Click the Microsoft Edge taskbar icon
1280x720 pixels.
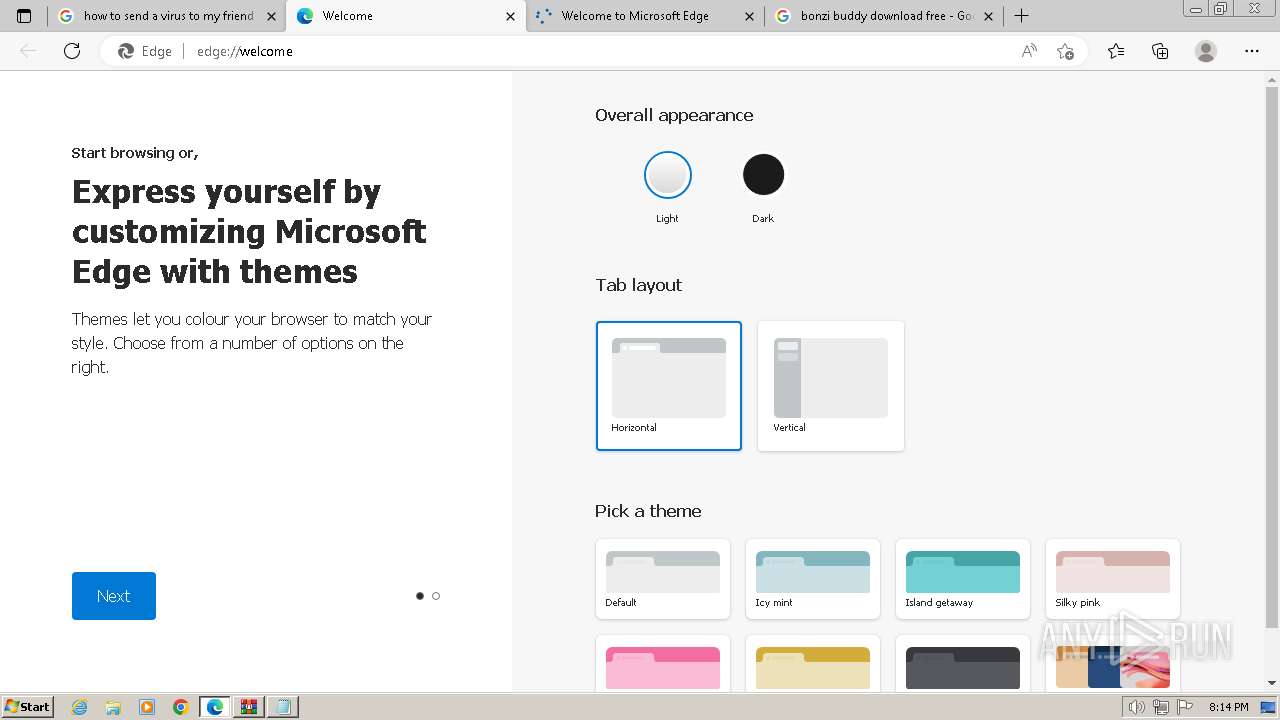215,707
